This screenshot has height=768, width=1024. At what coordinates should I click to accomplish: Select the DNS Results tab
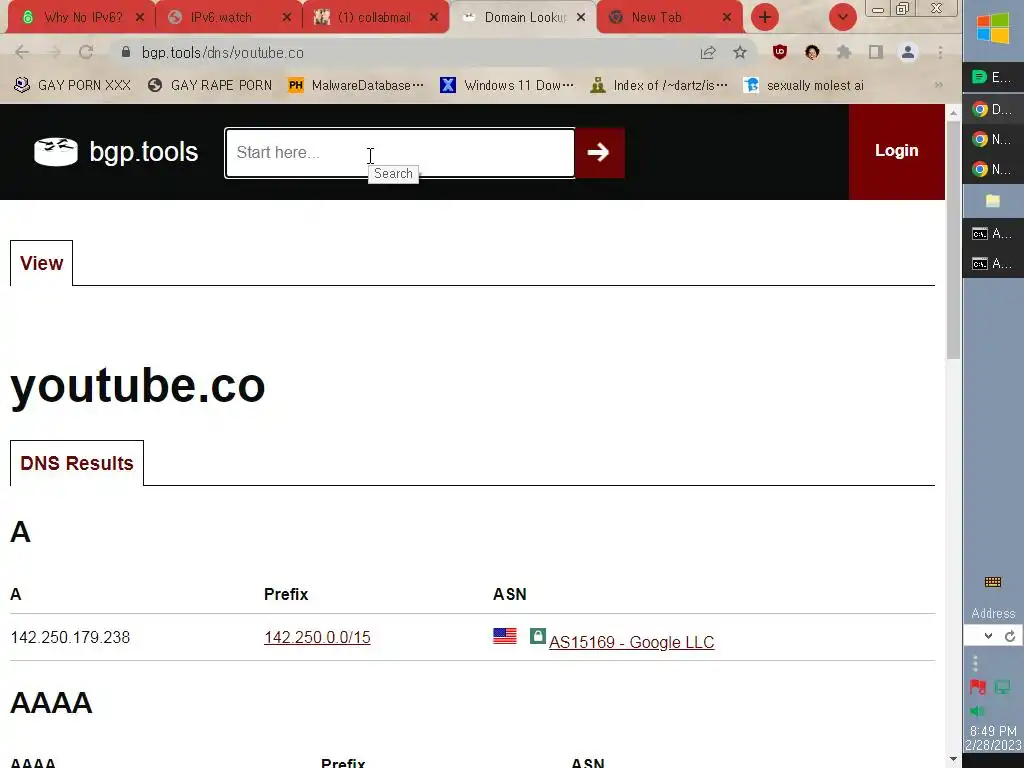click(x=77, y=463)
